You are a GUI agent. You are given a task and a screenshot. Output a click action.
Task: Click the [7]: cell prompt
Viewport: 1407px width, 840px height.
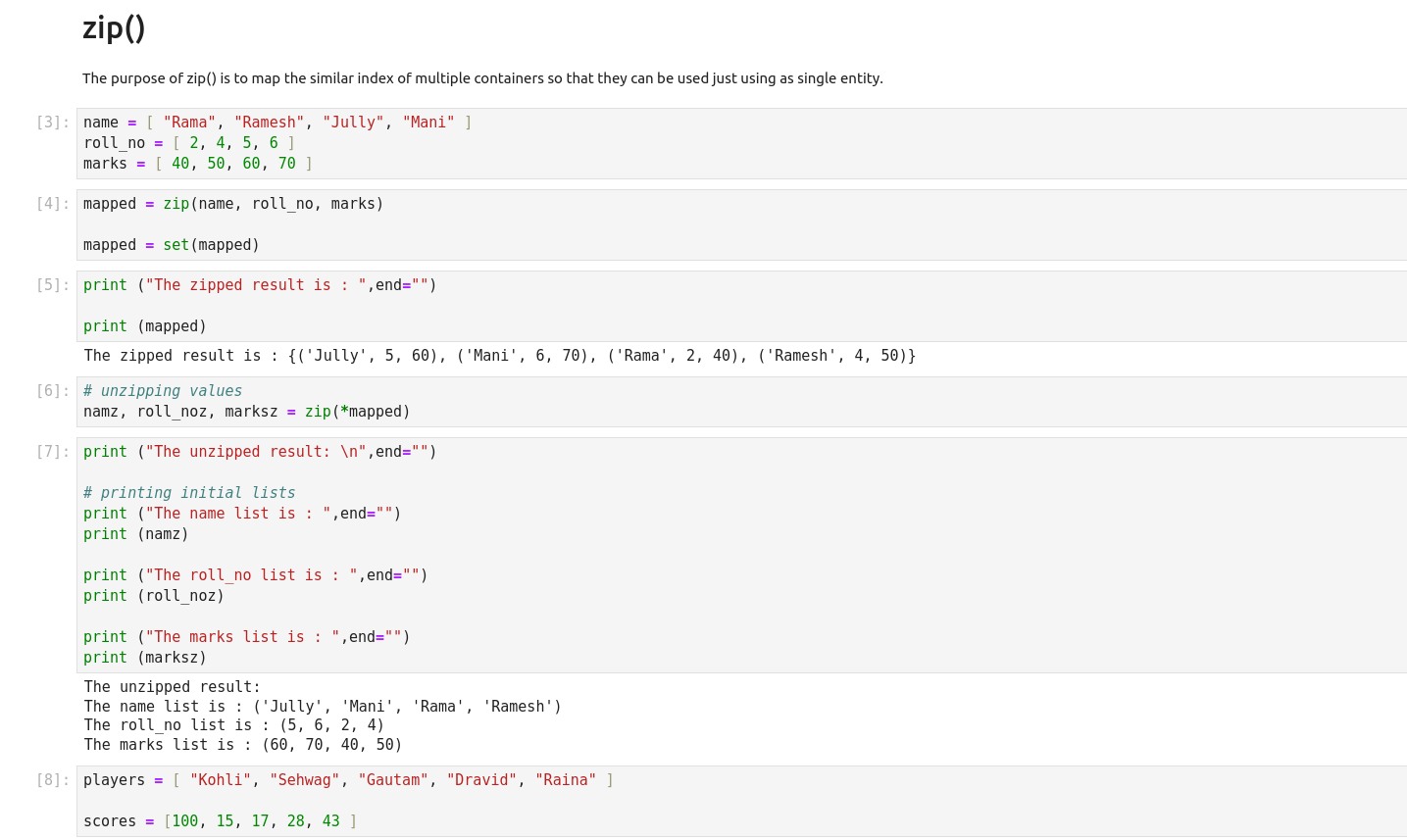coord(53,452)
